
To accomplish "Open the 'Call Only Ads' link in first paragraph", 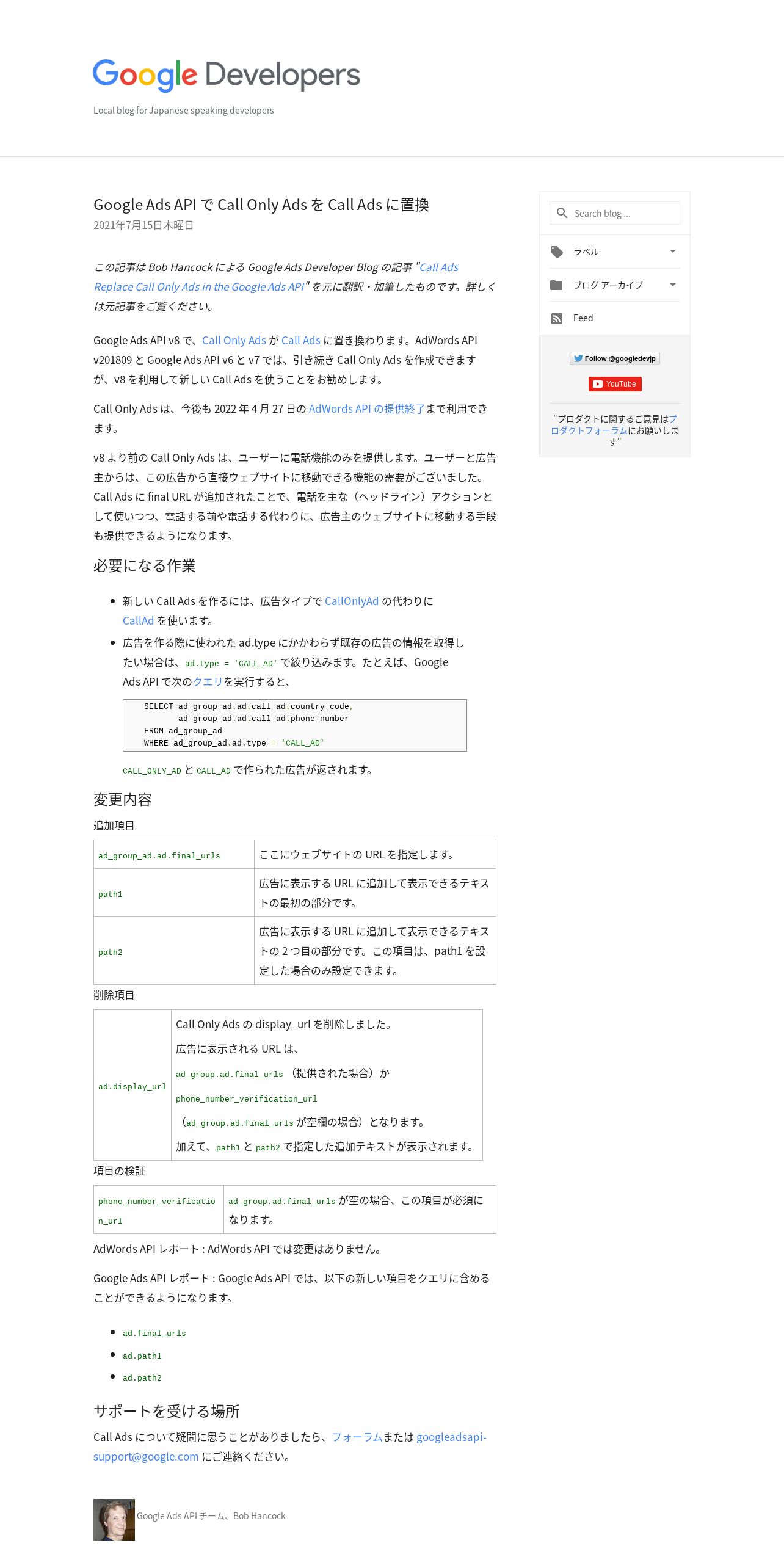I will tap(234, 341).
